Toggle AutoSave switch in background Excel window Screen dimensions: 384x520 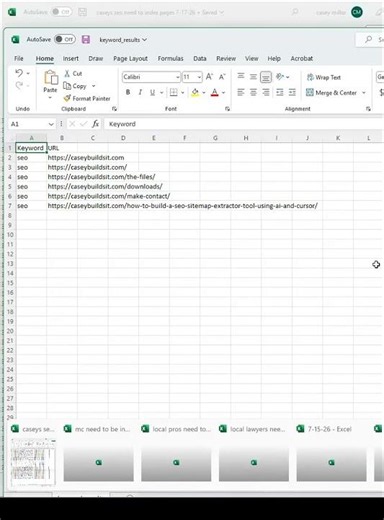[x=61, y=12]
